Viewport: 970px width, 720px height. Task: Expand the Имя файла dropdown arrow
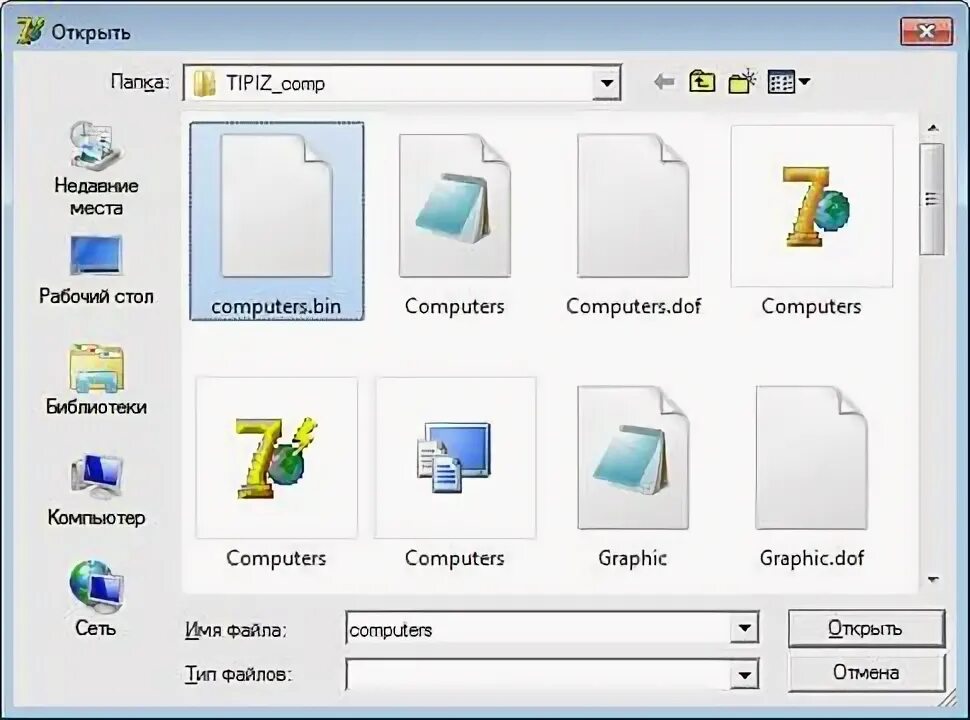744,629
